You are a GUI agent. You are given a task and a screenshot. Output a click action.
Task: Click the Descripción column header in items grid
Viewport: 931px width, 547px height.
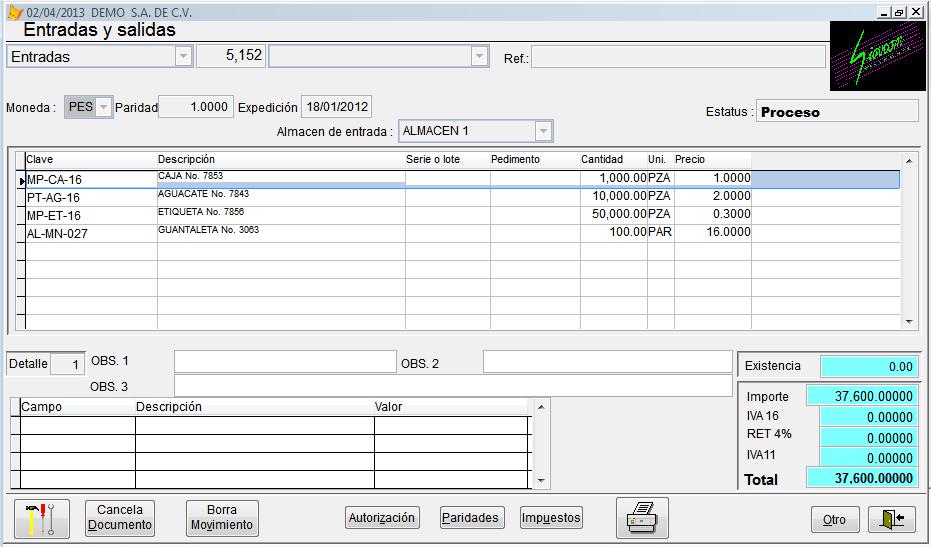coord(281,160)
